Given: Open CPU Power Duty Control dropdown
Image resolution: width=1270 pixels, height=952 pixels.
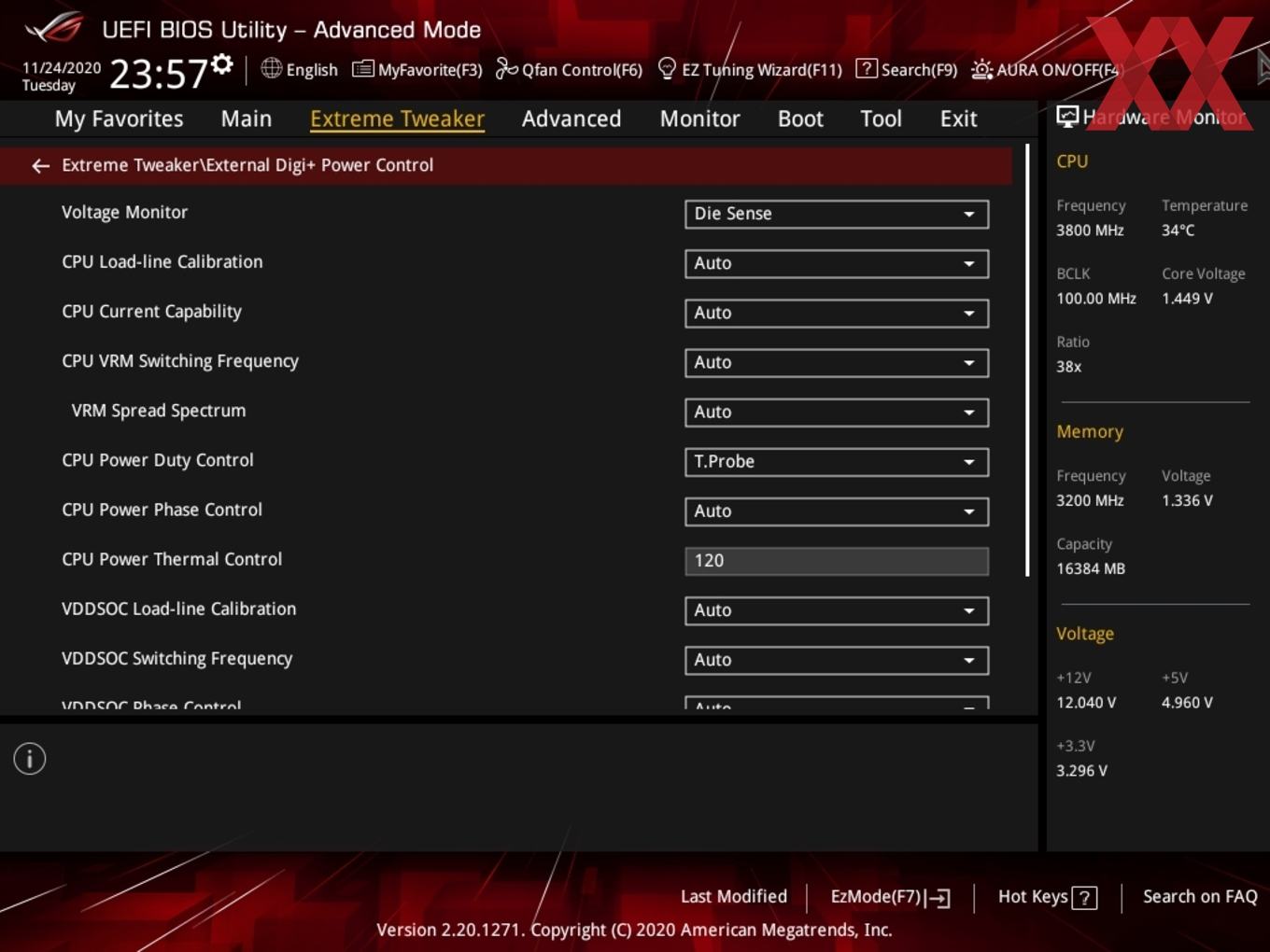Looking at the screenshot, I should point(837,461).
